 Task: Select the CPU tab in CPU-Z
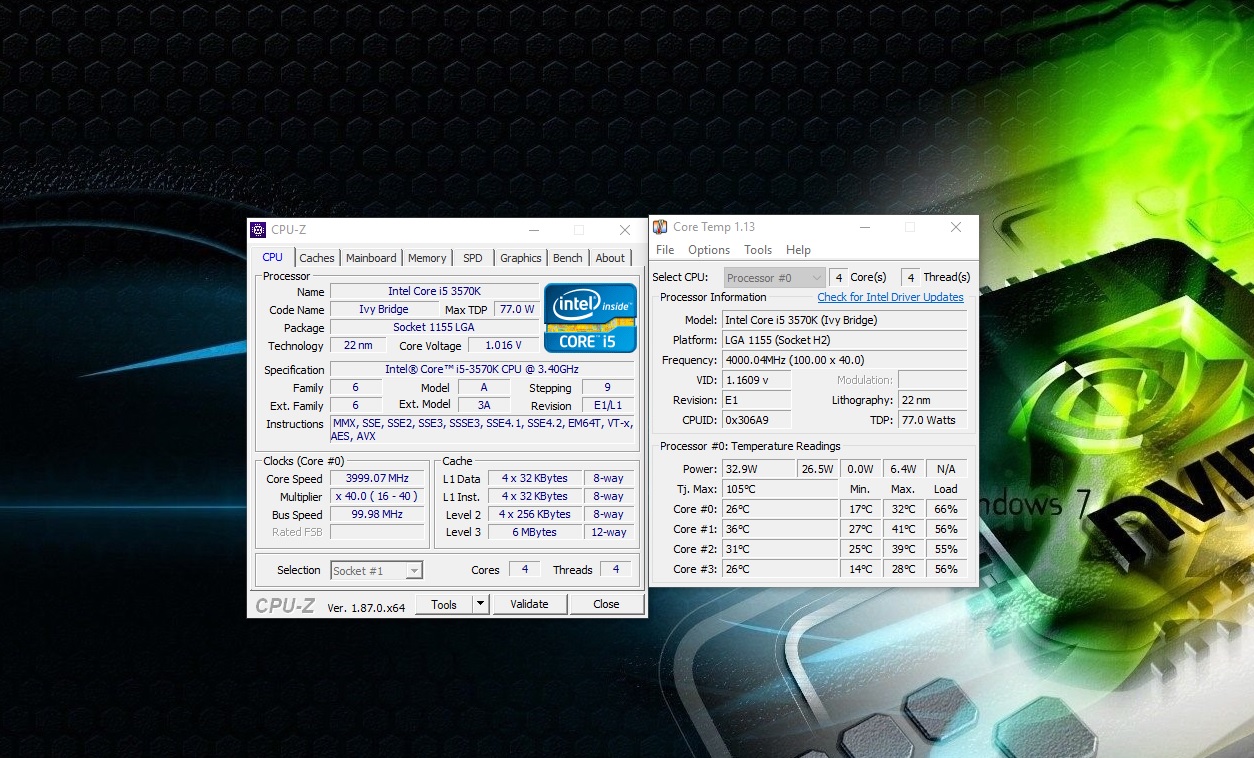point(272,257)
